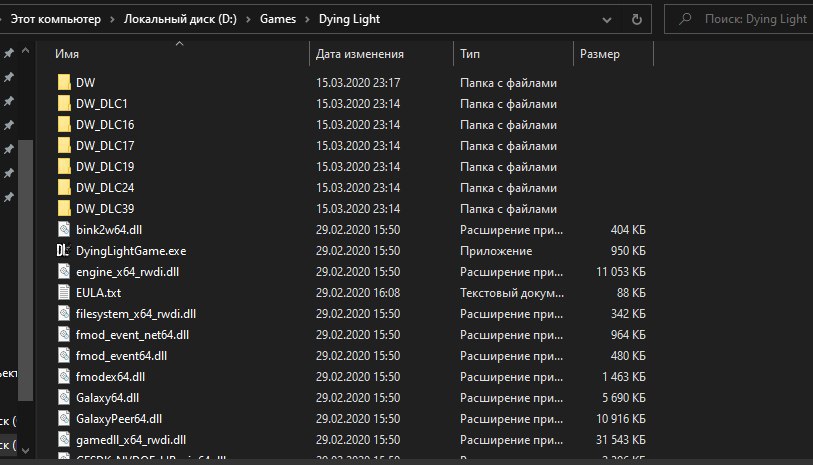Select the DW_DLC39 folder icon
The image size is (813, 465).
click(64, 208)
